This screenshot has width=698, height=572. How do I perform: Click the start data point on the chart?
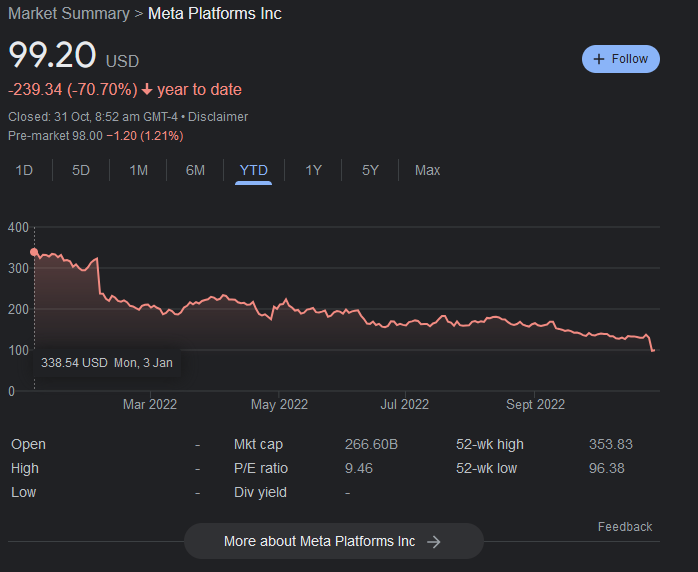coord(34,252)
